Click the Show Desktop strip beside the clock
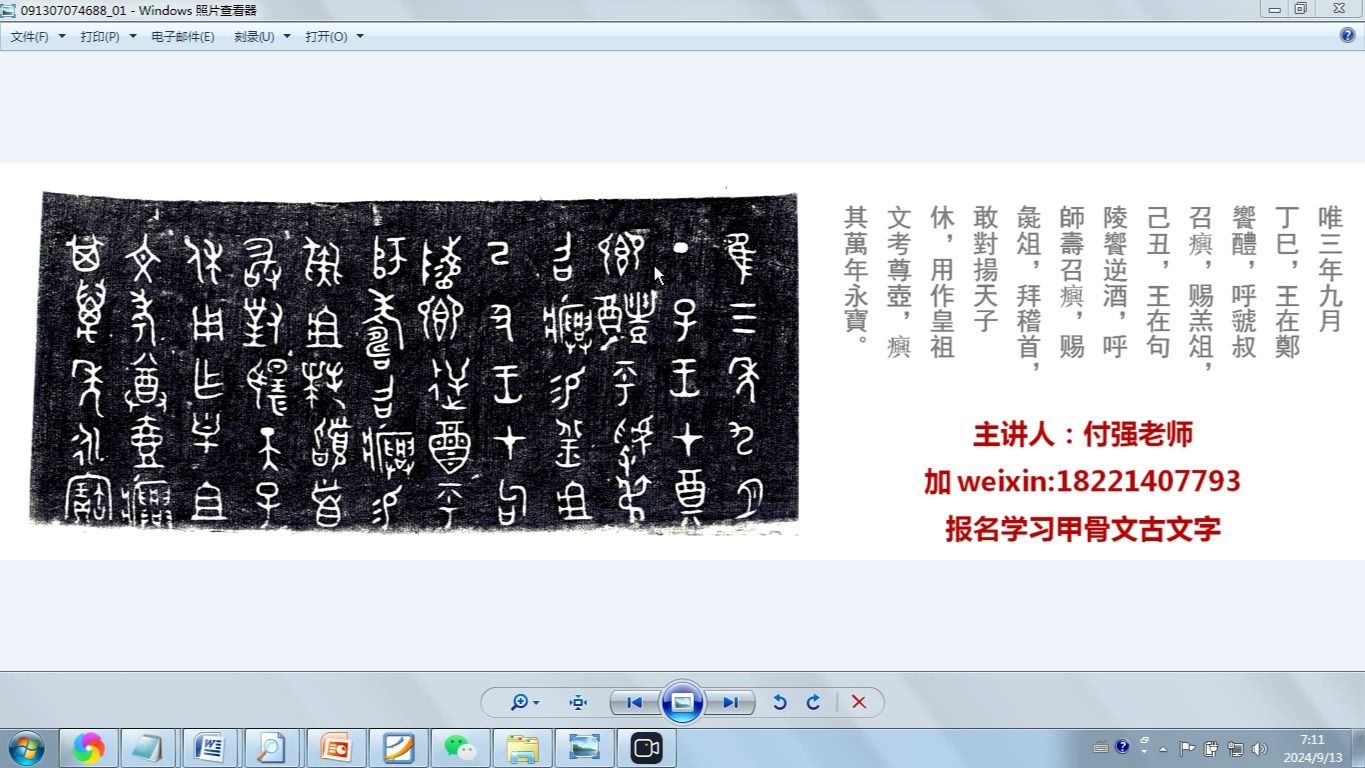The width and height of the screenshot is (1365, 768). pyautogui.click(x=1358, y=748)
